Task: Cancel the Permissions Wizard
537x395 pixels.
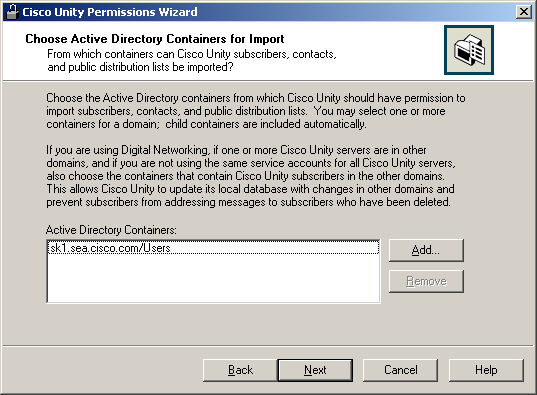Action: click(x=400, y=370)
